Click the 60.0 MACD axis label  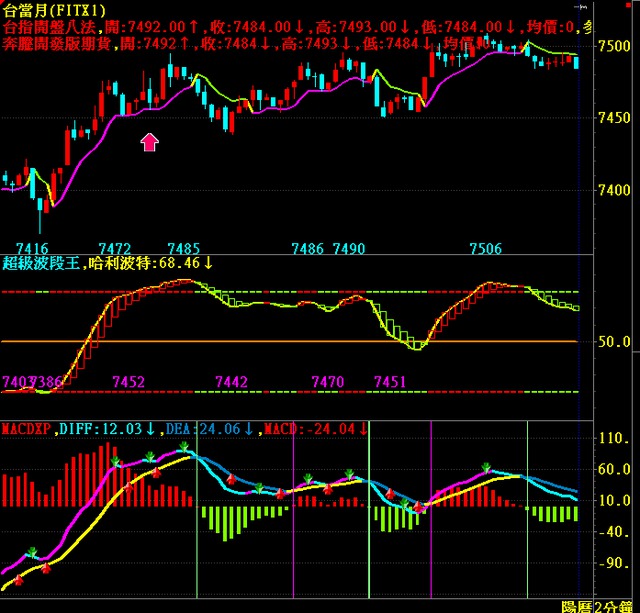click(614, 469)
